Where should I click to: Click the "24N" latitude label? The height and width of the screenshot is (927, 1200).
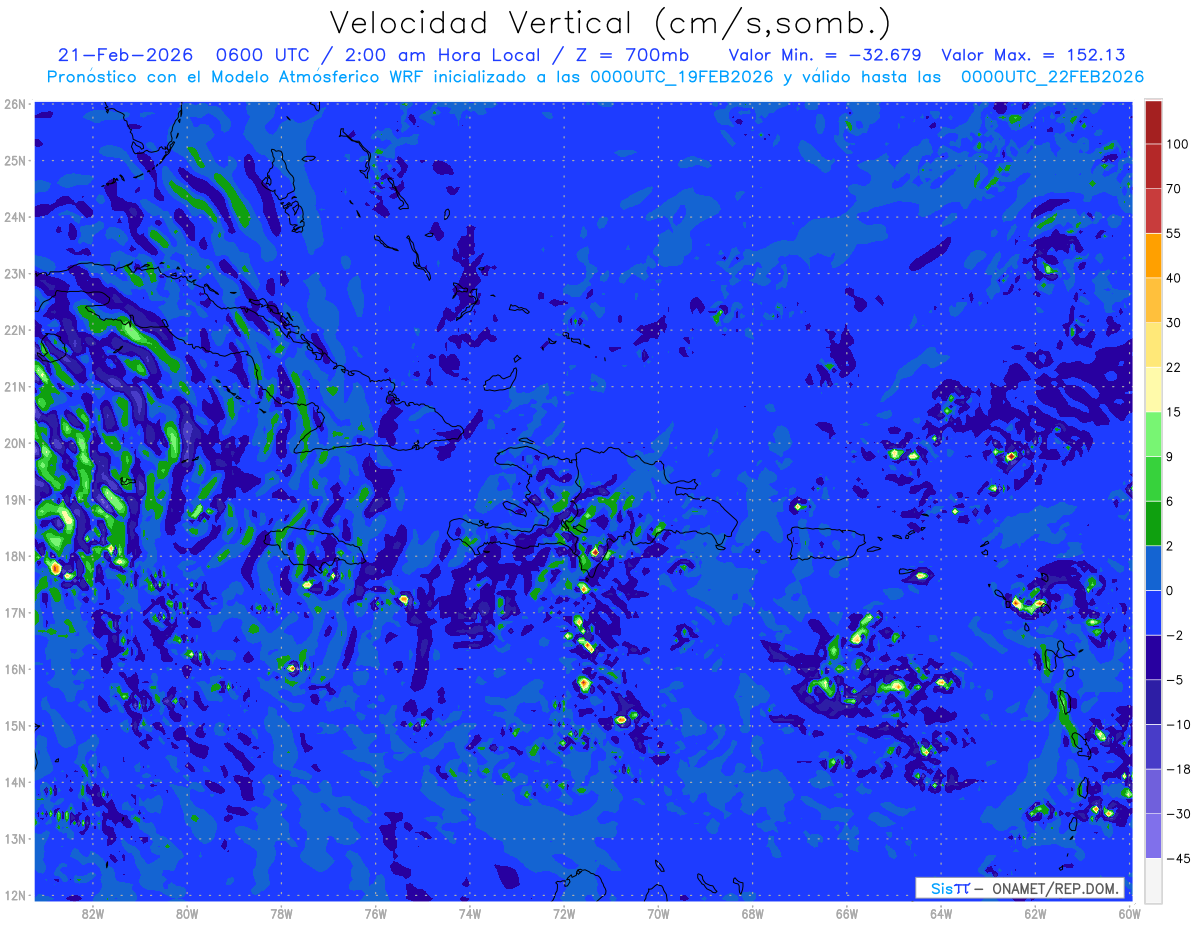click(15, 217)
